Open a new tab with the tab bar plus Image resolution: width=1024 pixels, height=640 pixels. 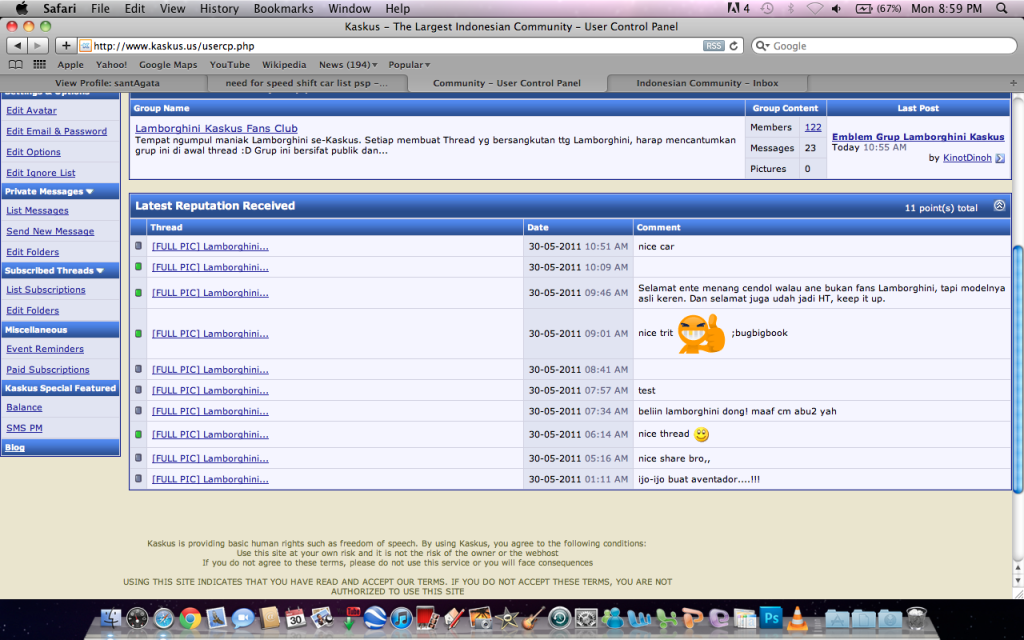click(1014, 83)
